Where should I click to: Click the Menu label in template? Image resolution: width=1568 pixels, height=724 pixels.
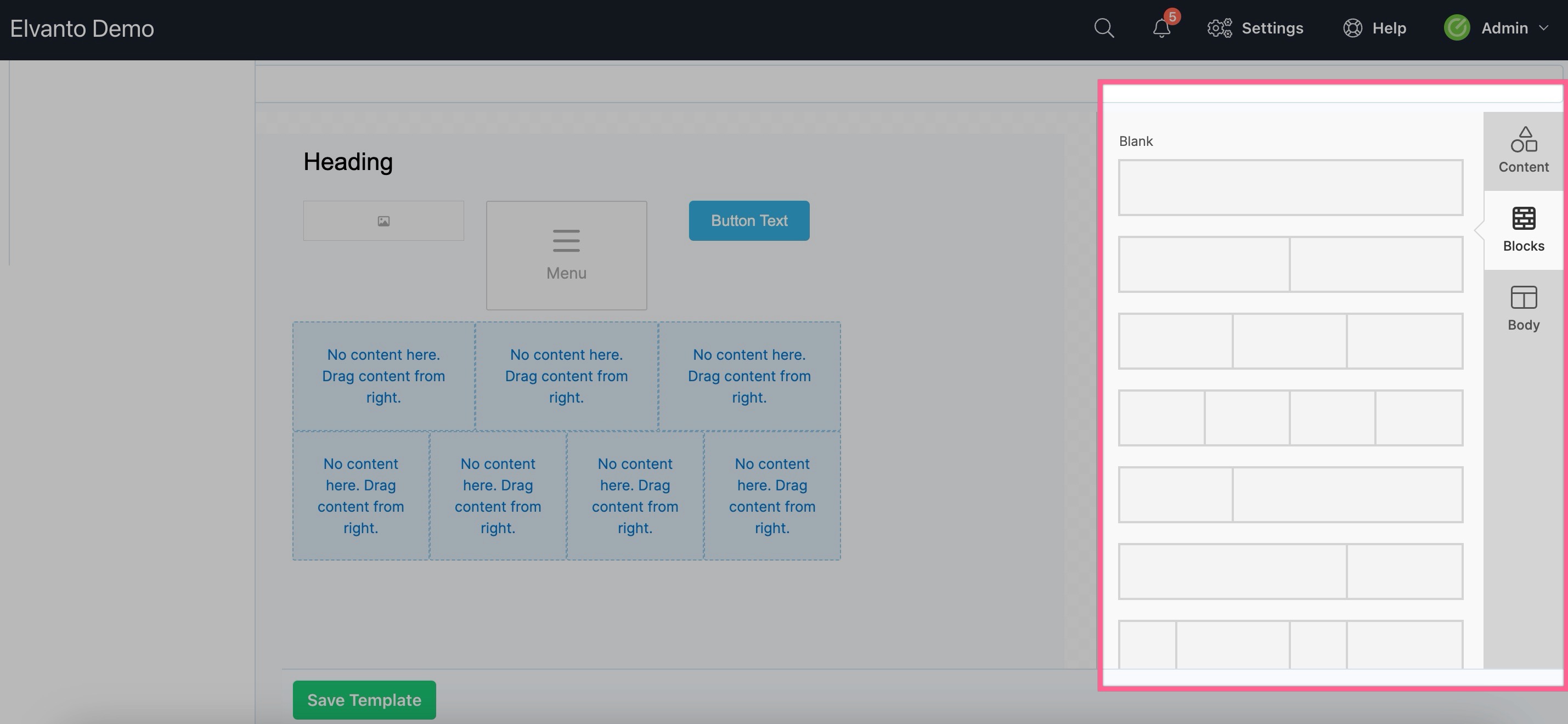pyautogui.click(x=566, y=273)
